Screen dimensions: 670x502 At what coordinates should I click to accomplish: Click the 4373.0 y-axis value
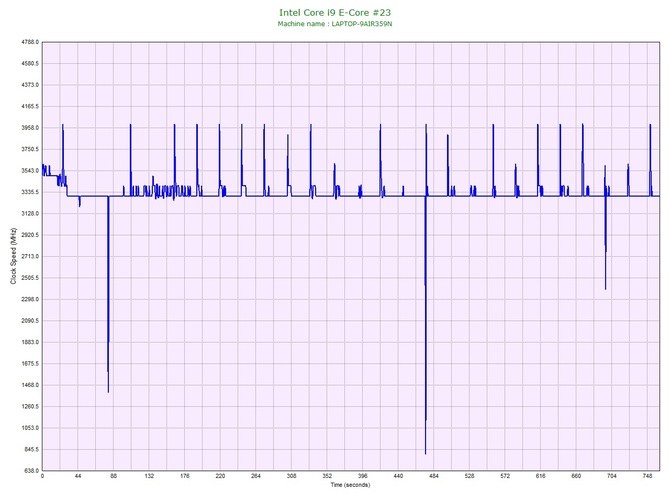[30, 85]
